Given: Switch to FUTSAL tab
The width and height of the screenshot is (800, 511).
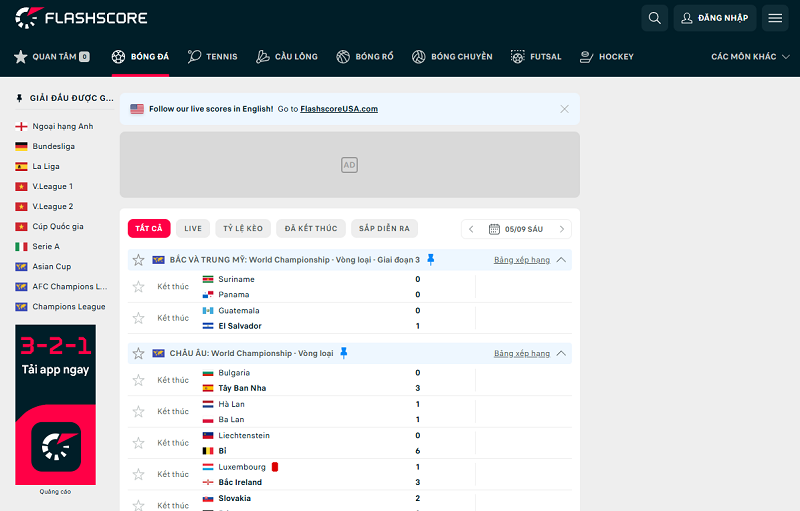Looking at the screenshot, I should pyautogui.click(x=536, y=57).
